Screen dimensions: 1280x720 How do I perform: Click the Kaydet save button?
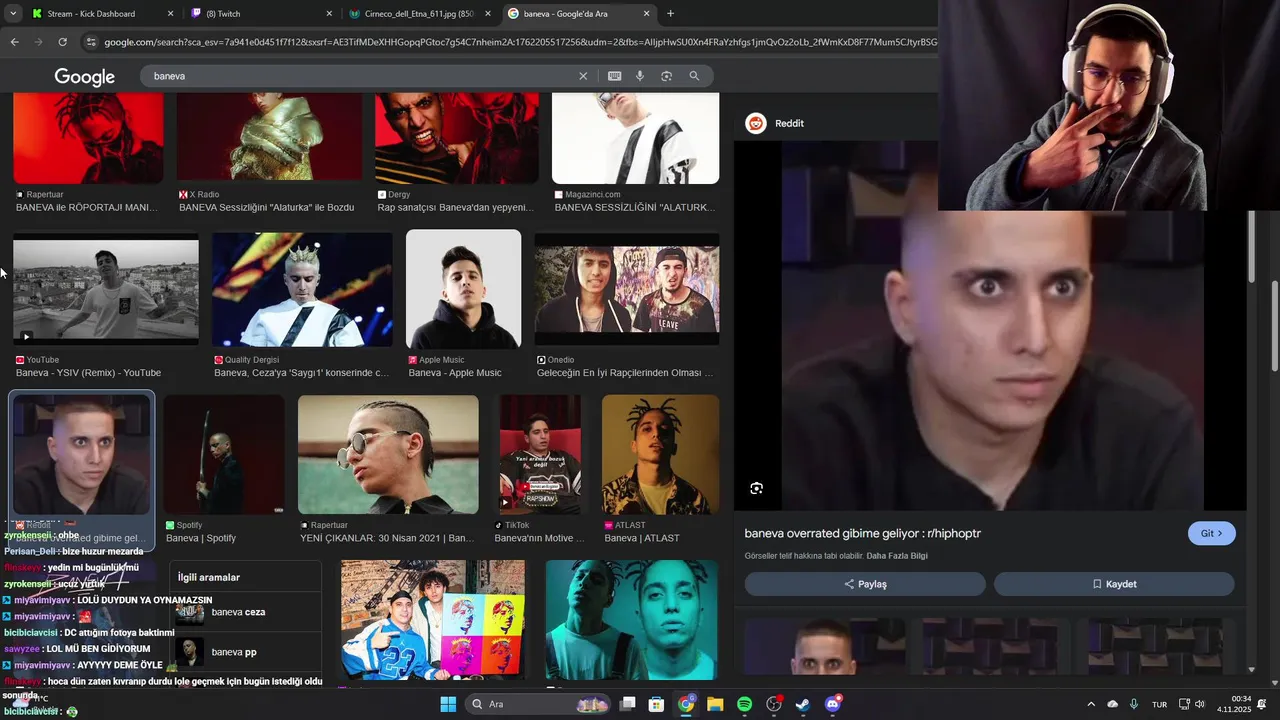[1114, 584]
